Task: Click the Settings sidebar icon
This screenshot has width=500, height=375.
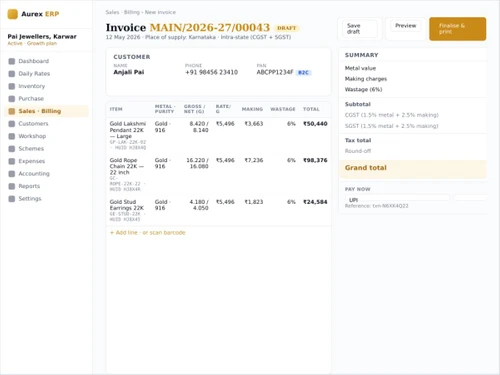Action: 12,199
